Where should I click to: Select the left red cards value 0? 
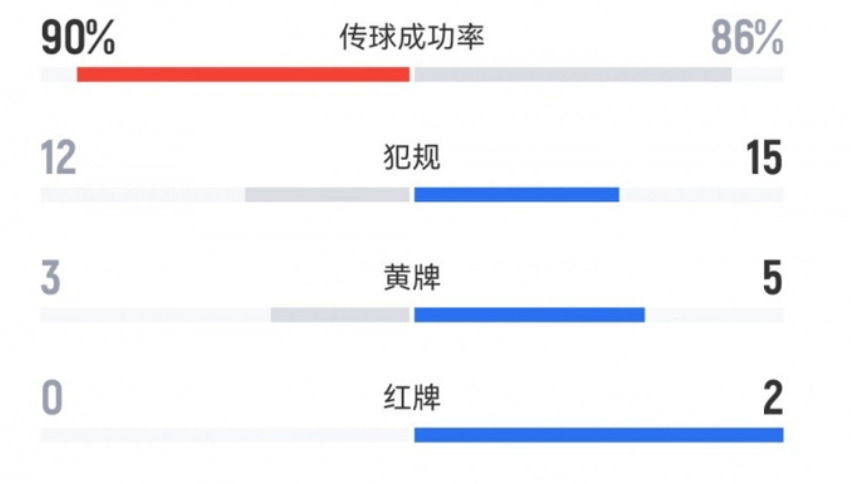52,399
